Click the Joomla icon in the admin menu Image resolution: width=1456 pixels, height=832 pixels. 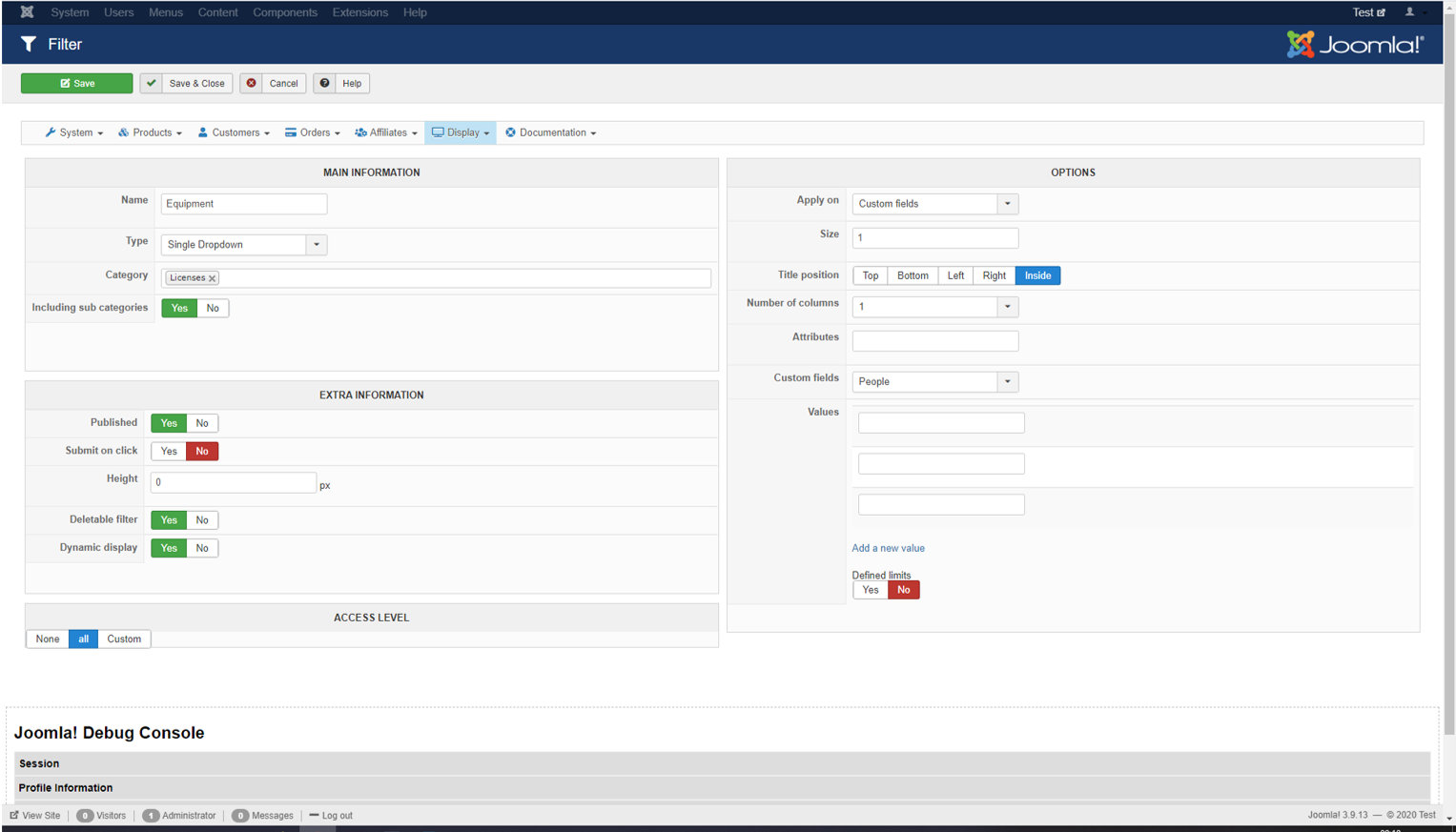(x=27, y=12)
